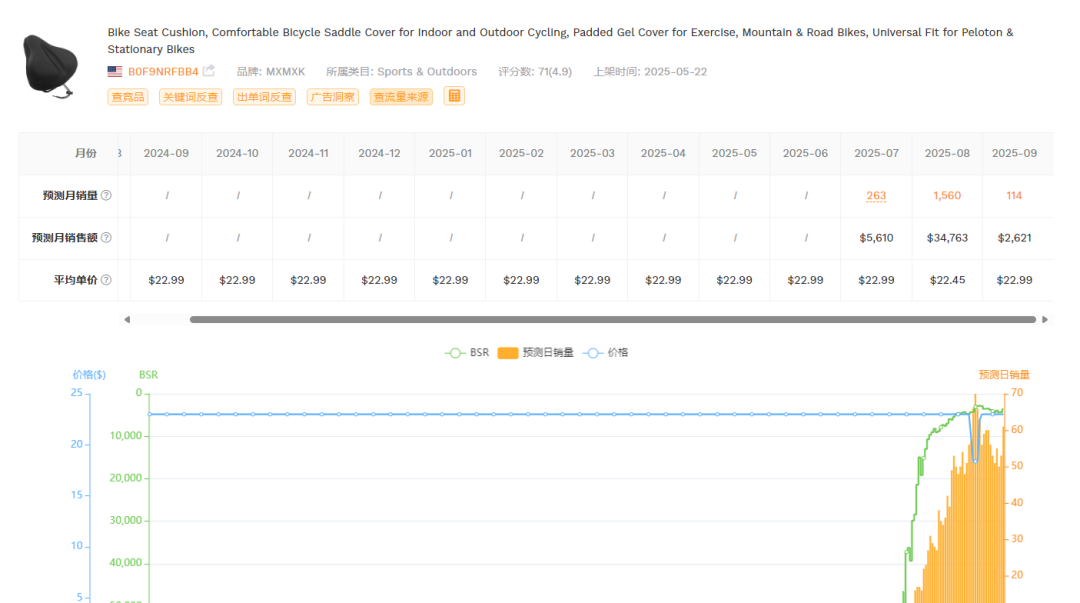Toggle the 预测日销量 legend item

pos(535,353)
